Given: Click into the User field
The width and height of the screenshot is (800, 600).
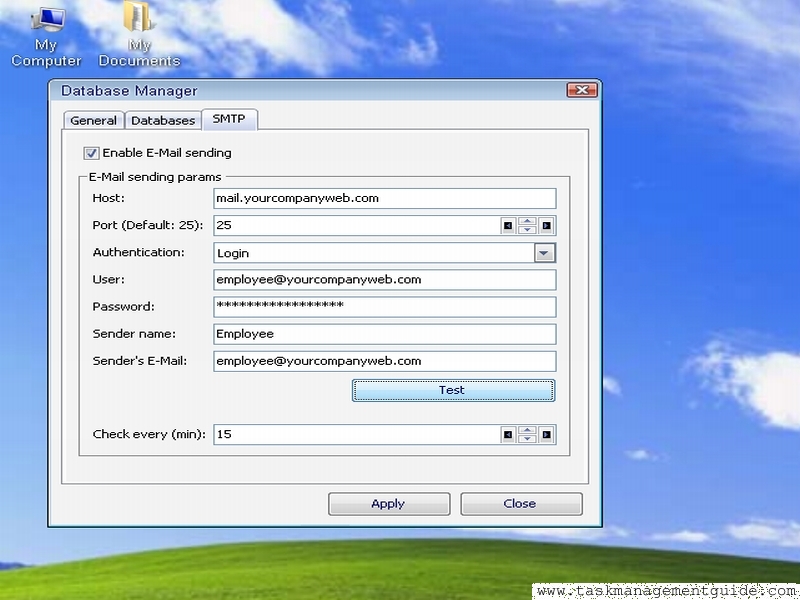Looking at the screenshot, I should point(385,280).
